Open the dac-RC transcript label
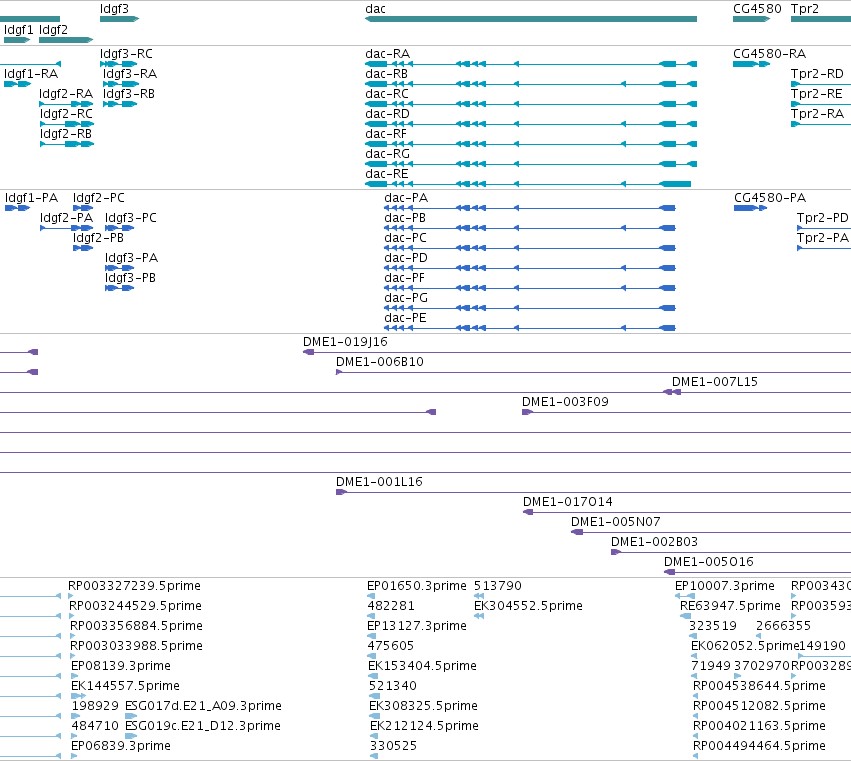Viewport: 851px width, 761px height. click(387, 94)
